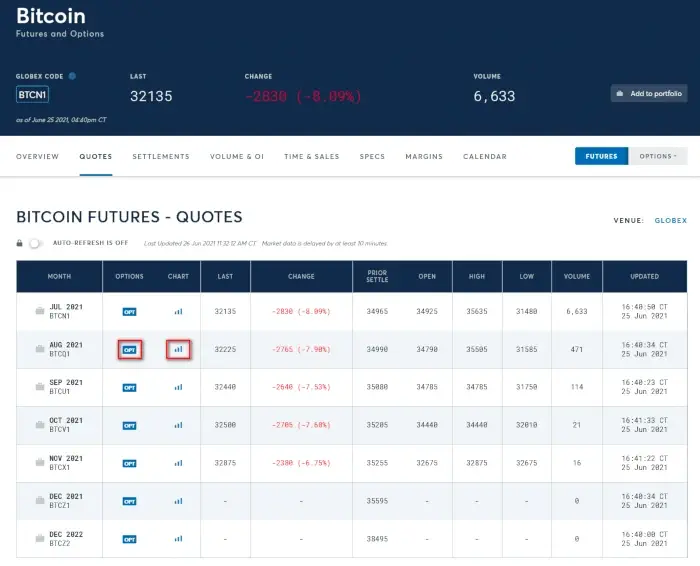Open options for DEC 2021 contract
Viewport: 700px width, 566px height.
[129, 501]
